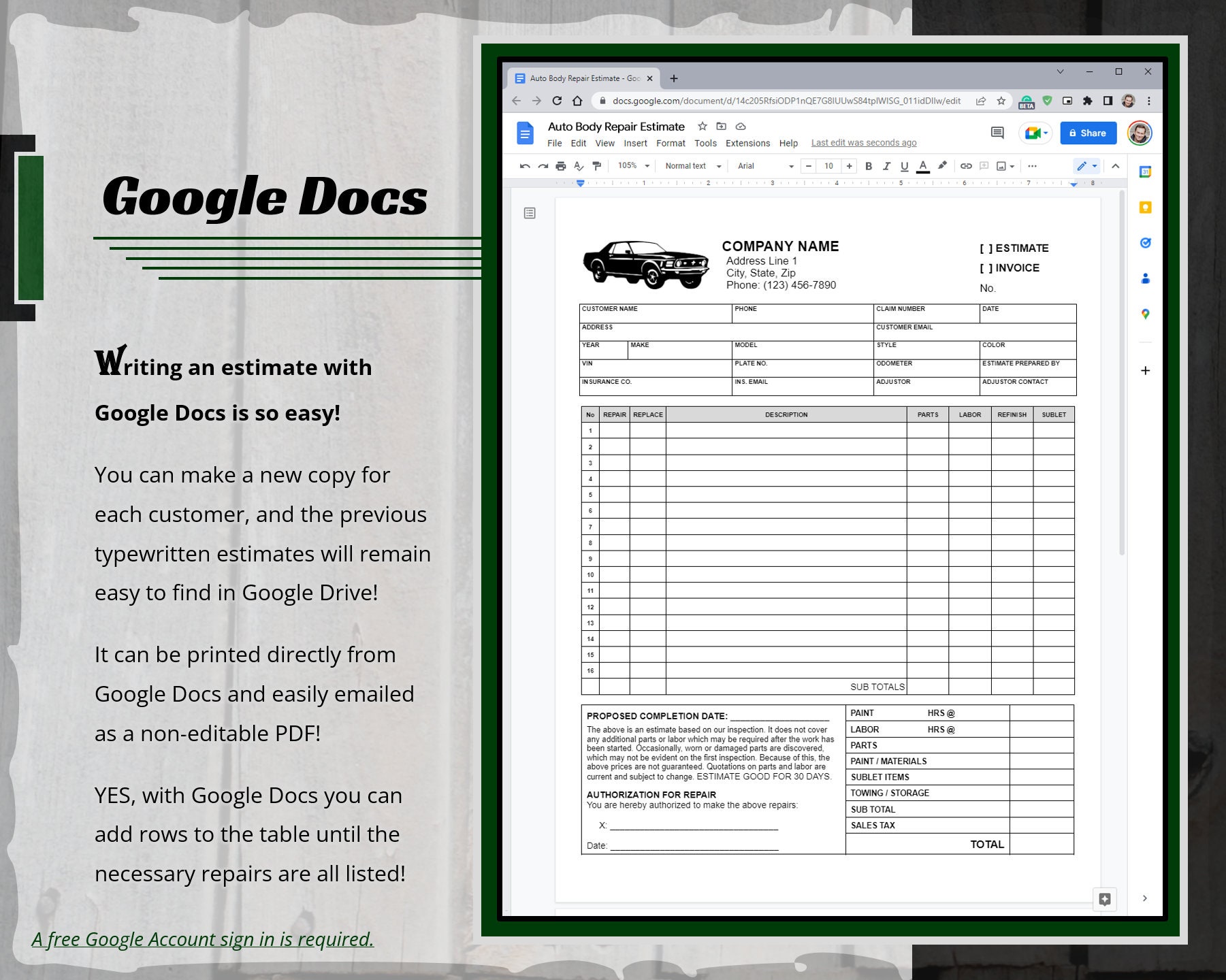Open the editing mode pencil dropdown
The height and width of the screenshot is (980, 1226).
1086,166
